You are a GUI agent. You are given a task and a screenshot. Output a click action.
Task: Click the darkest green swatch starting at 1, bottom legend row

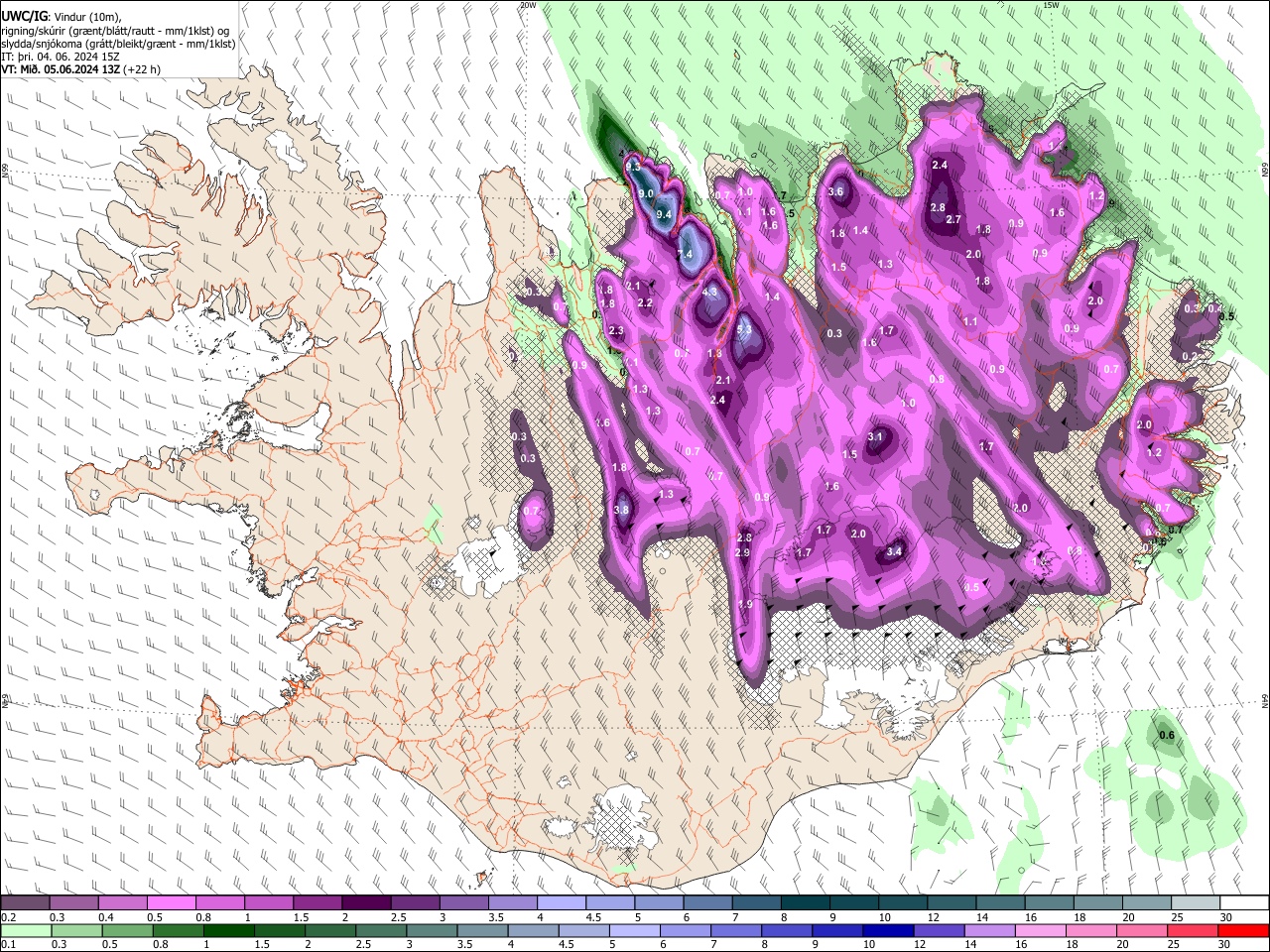[x=228, y=930]
